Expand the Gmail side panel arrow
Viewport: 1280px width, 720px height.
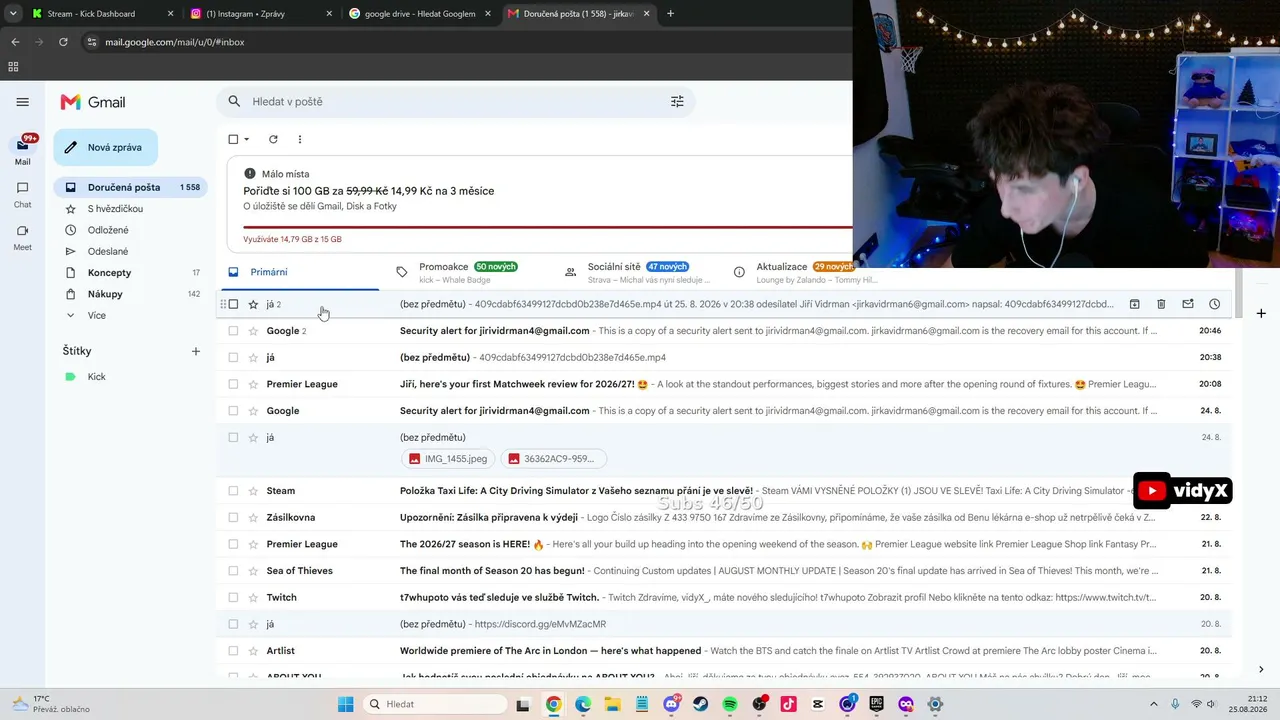pos(1261,670)
